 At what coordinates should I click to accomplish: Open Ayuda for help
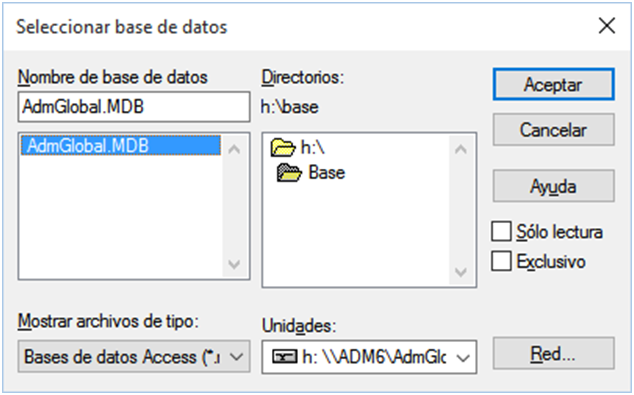point(554,186)
